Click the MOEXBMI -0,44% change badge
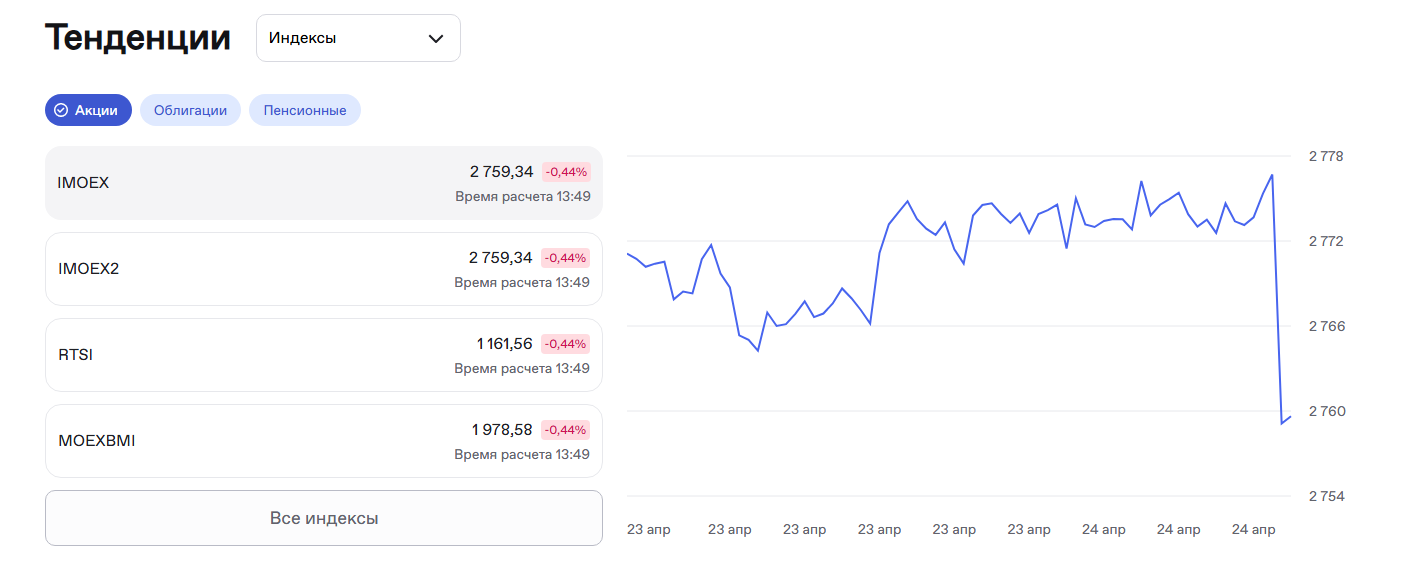The image size is (1425, 579). tap(566, 430)
